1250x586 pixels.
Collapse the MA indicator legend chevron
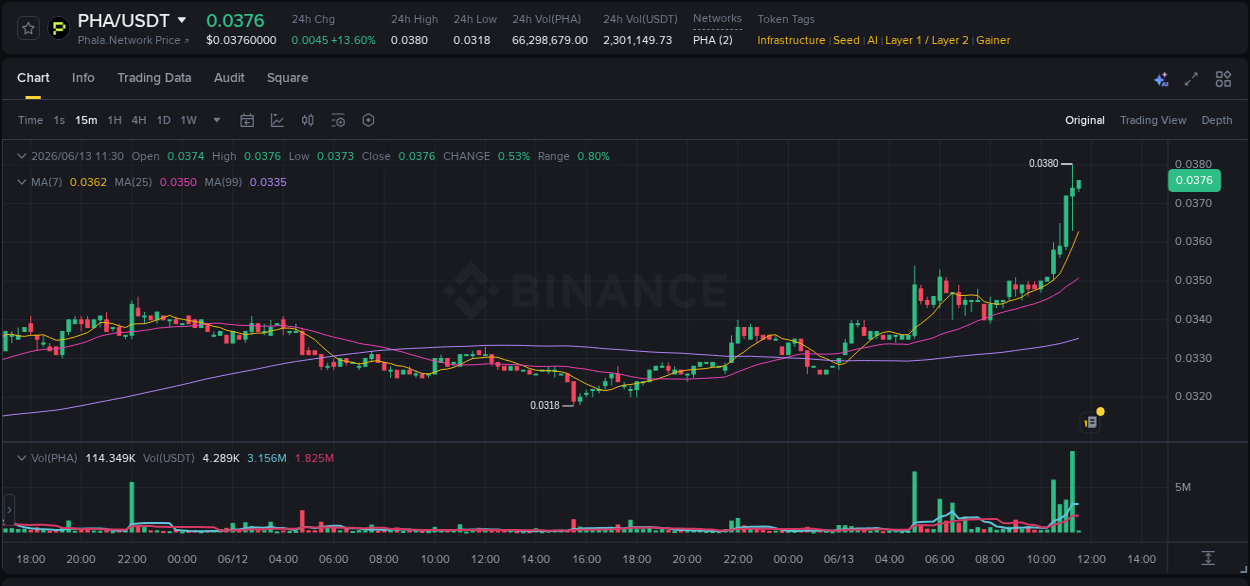[21, 182]
